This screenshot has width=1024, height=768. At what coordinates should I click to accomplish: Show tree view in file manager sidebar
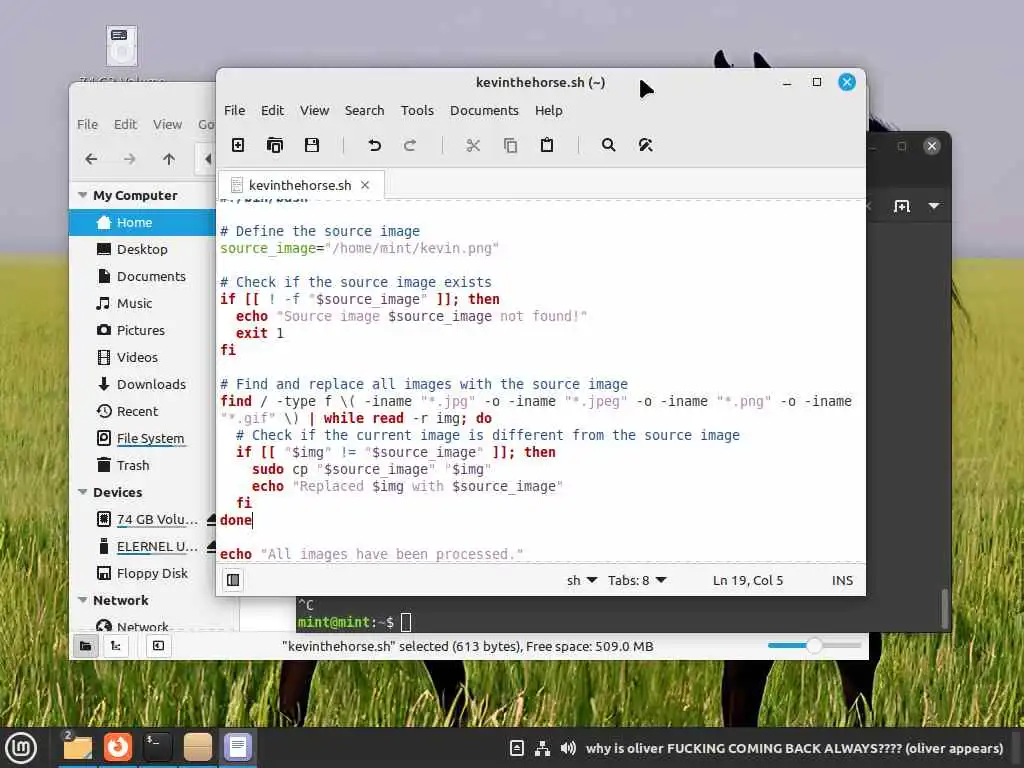(x=116, y=646)
